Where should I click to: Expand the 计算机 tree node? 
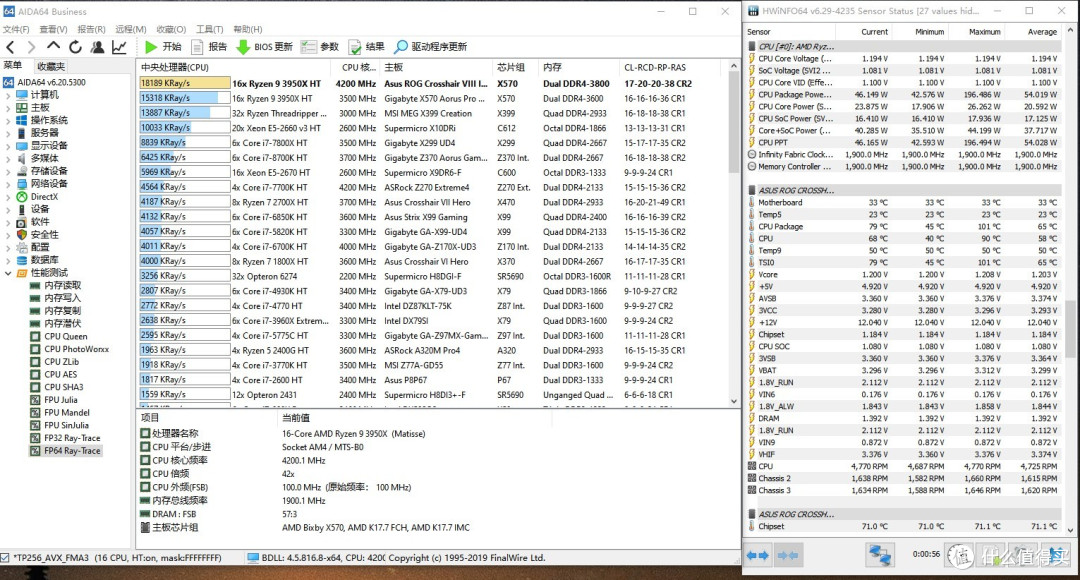tap(8, 95)
